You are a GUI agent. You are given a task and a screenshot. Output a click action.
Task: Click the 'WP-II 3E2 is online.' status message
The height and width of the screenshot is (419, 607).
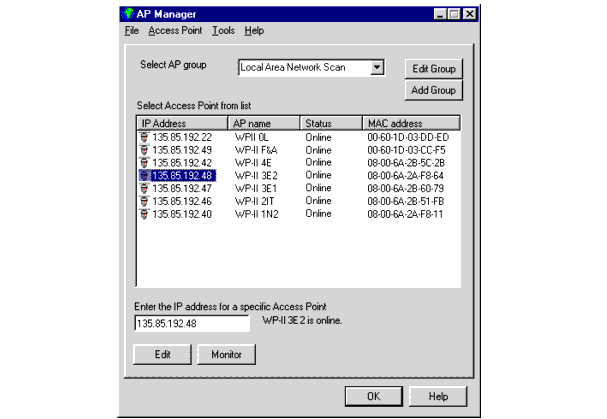coord(302,320)
